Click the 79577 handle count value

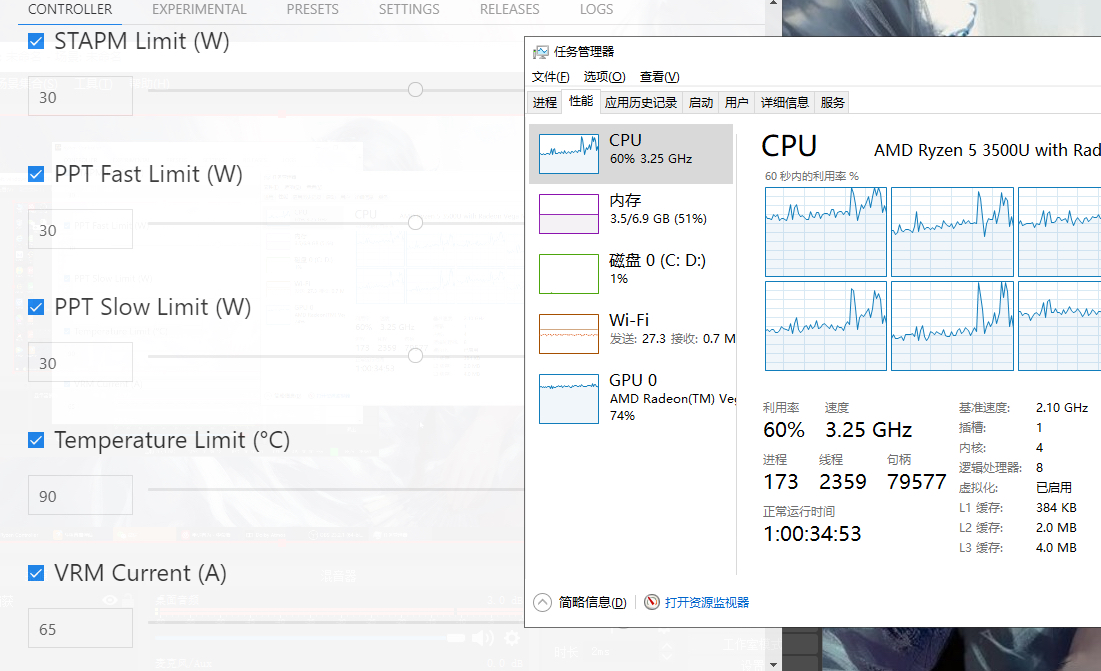pyautogui.click(x=916, y=481)
